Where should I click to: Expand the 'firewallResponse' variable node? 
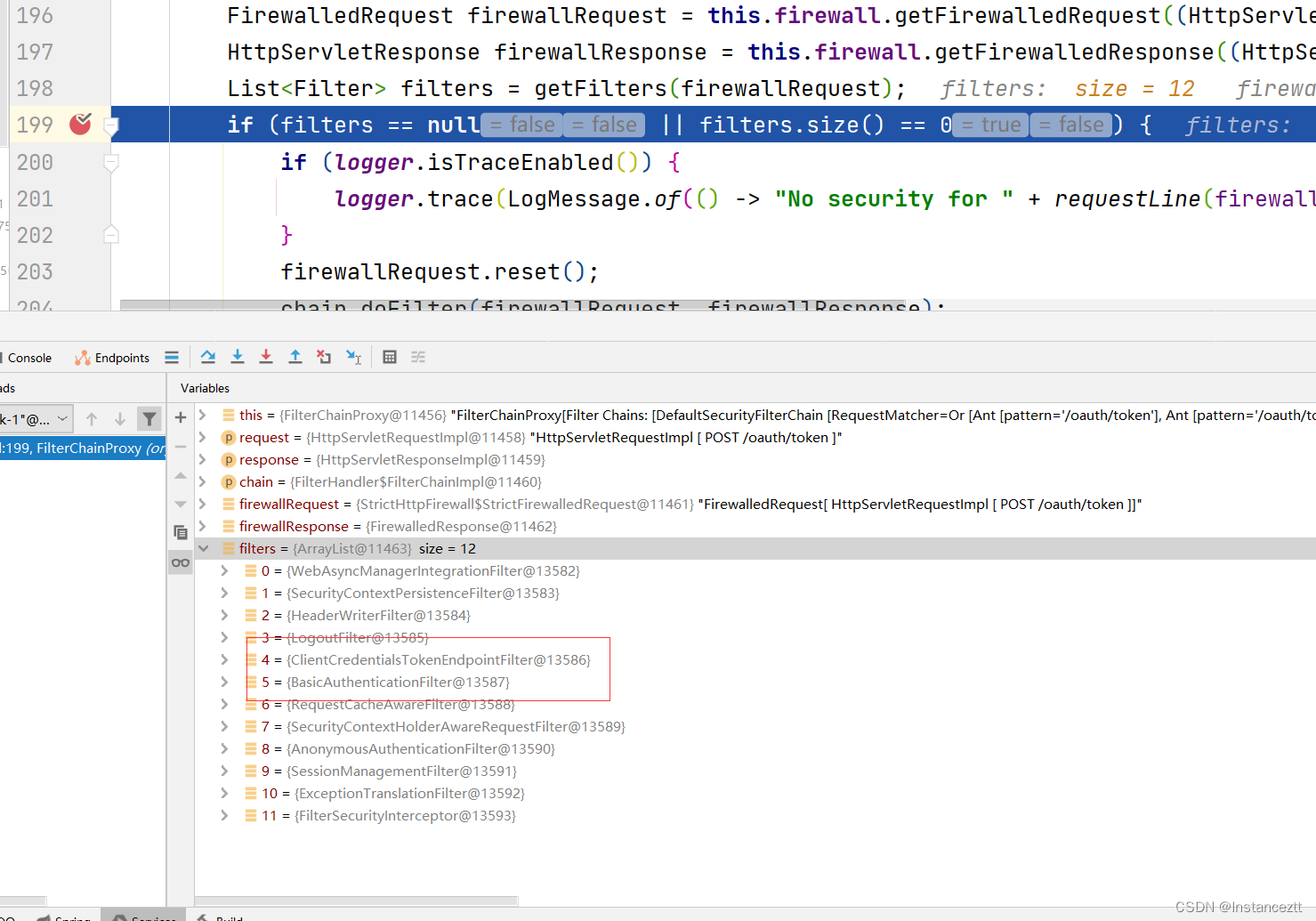203,526
